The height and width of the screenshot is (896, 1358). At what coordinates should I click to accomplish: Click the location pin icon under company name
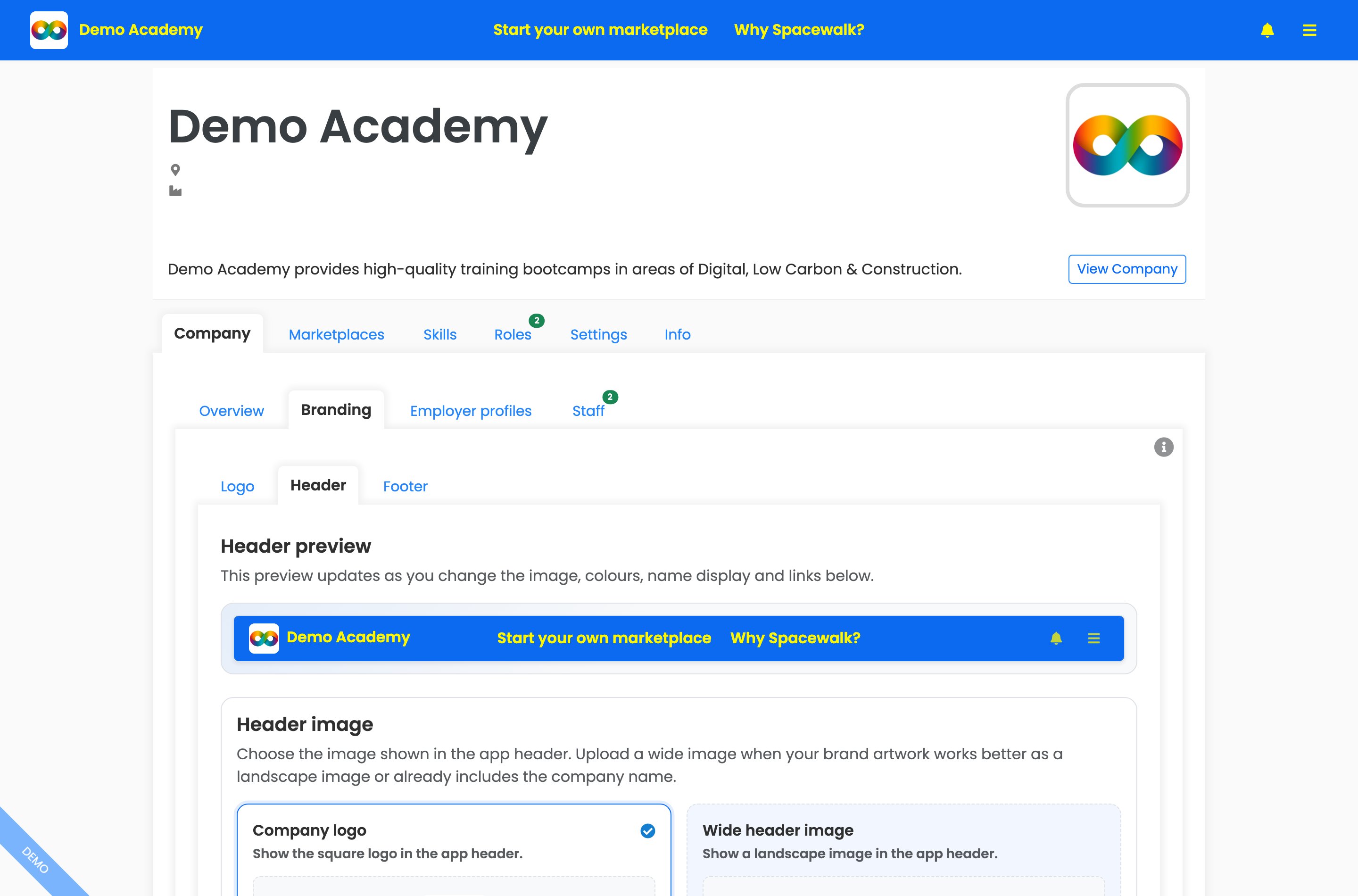coord(175,170)
